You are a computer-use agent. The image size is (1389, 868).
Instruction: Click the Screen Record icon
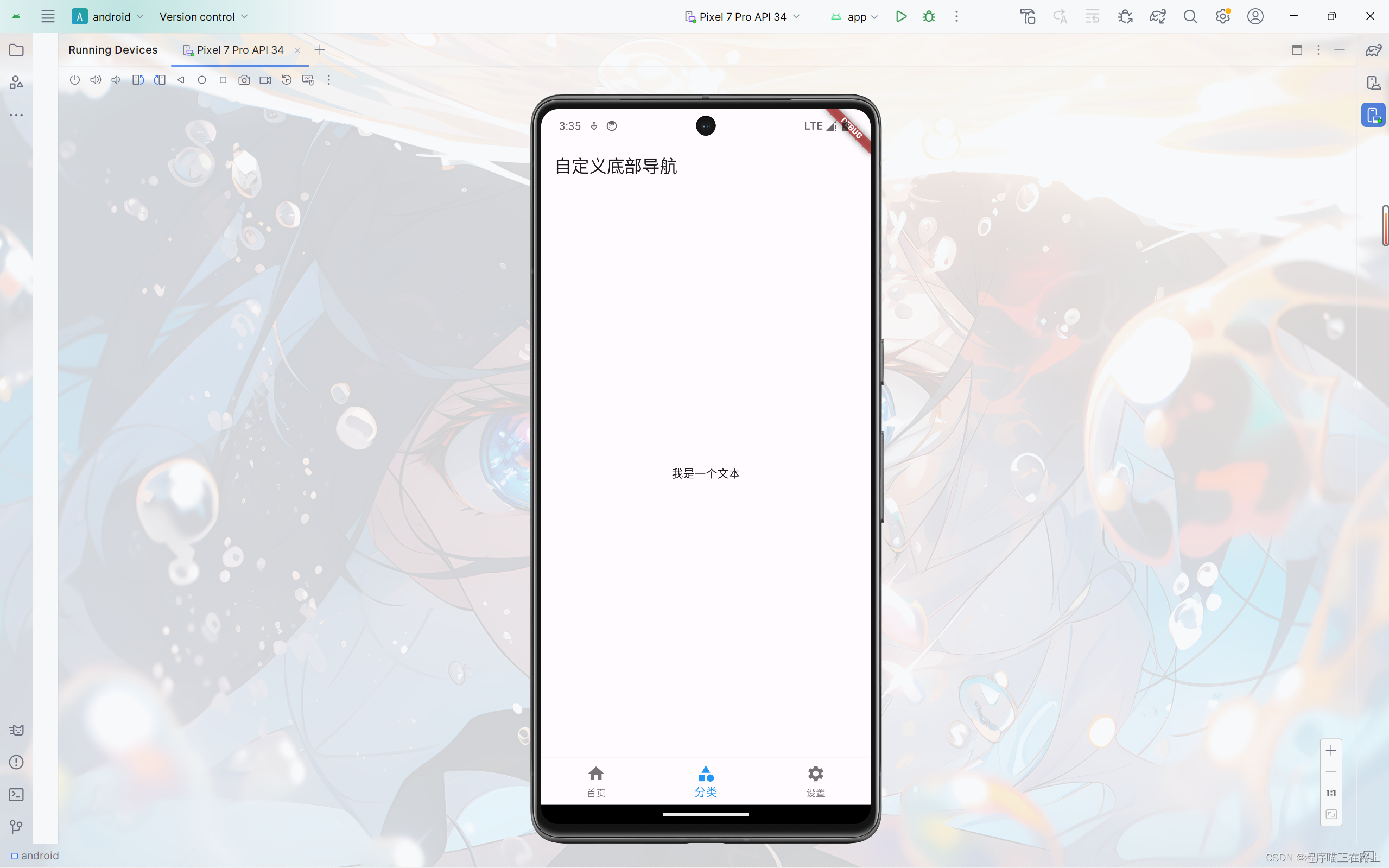click(x=265, y=80)
